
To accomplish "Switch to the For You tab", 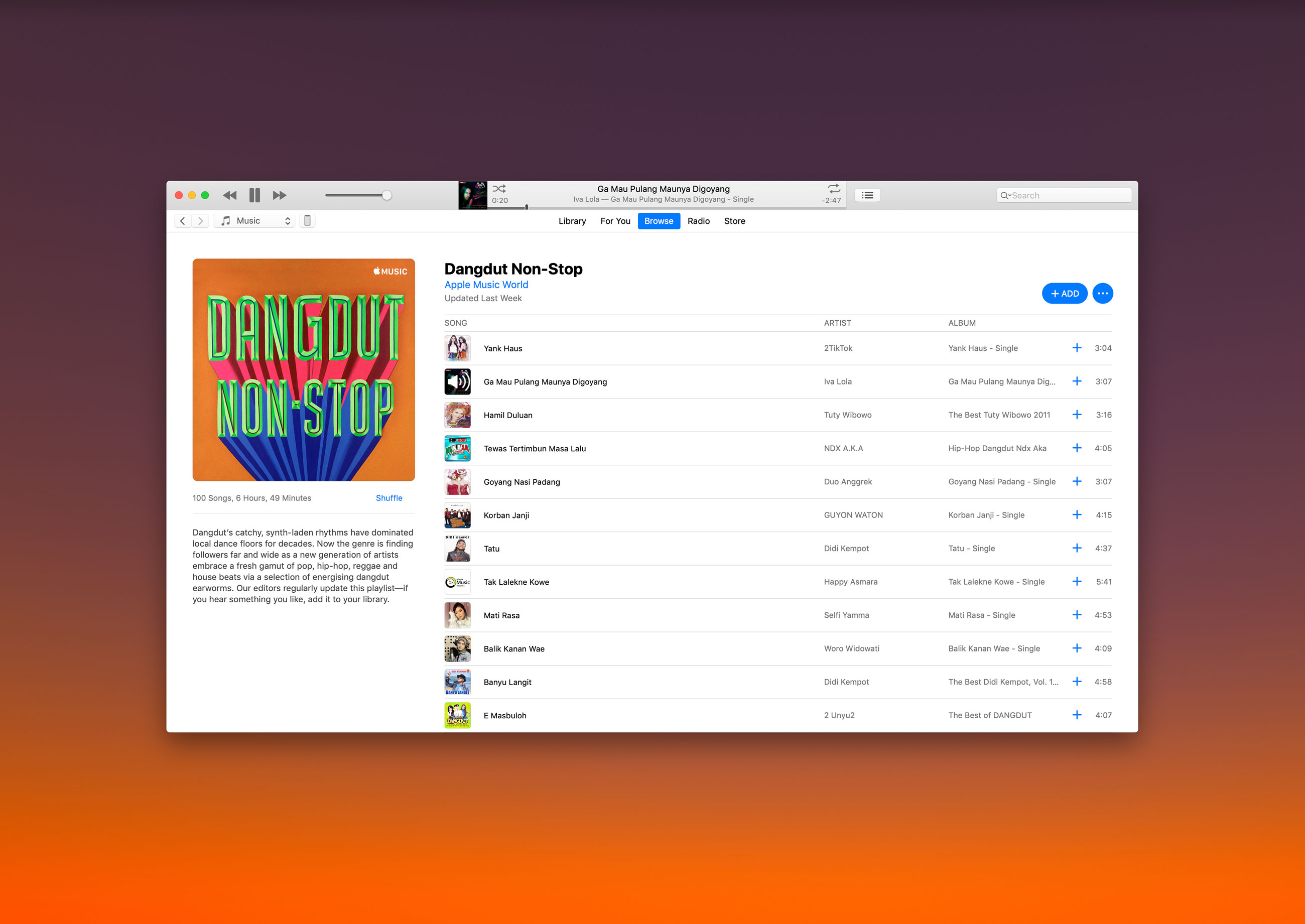I will coord(615,221).
